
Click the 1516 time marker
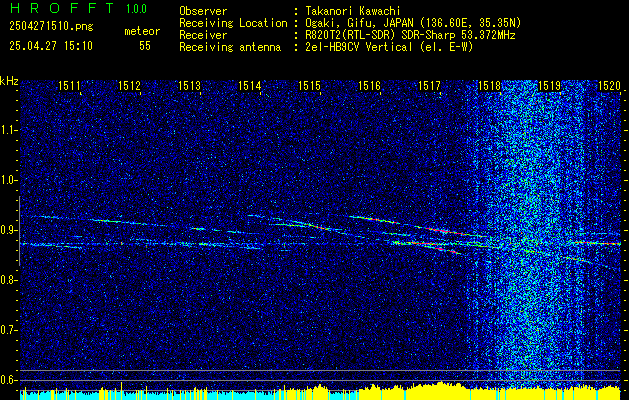(x=369, y=86)
